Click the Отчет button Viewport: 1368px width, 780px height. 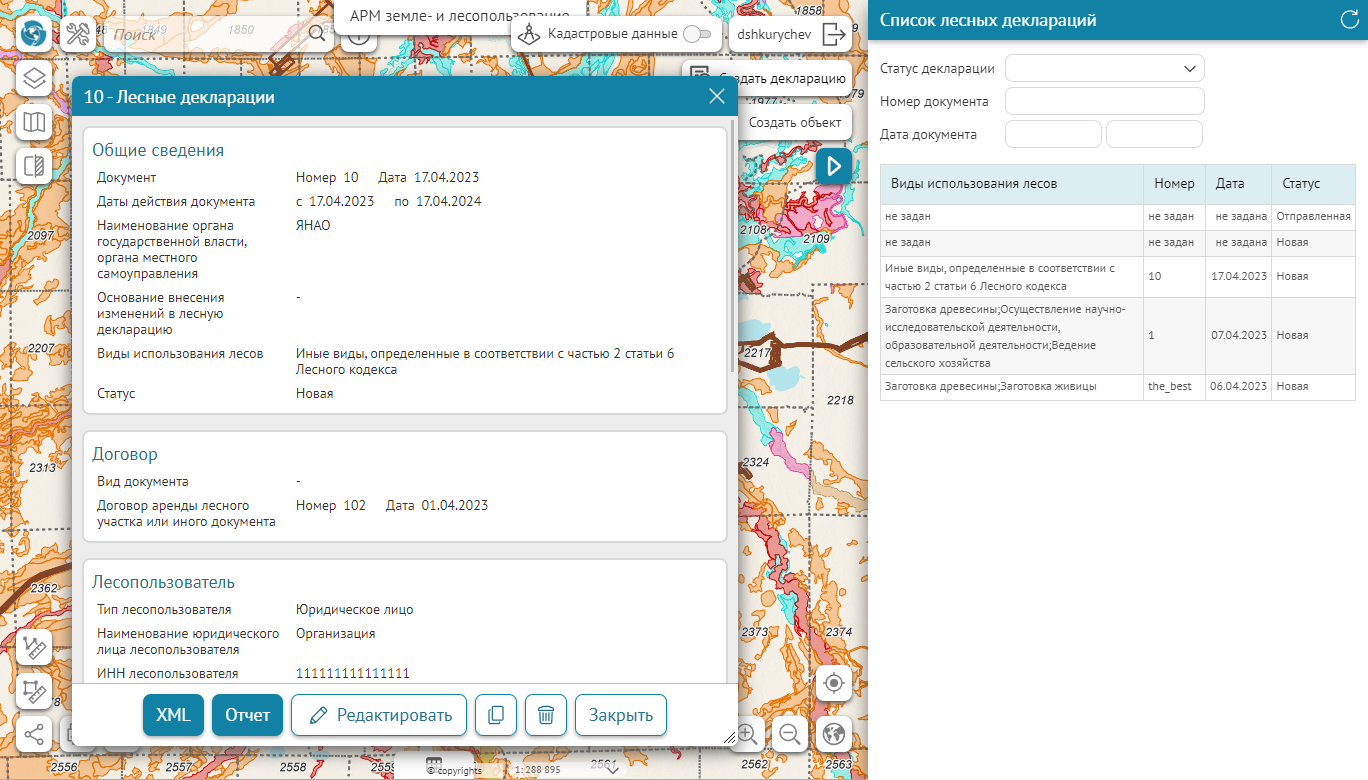click(x=247, y=715)
